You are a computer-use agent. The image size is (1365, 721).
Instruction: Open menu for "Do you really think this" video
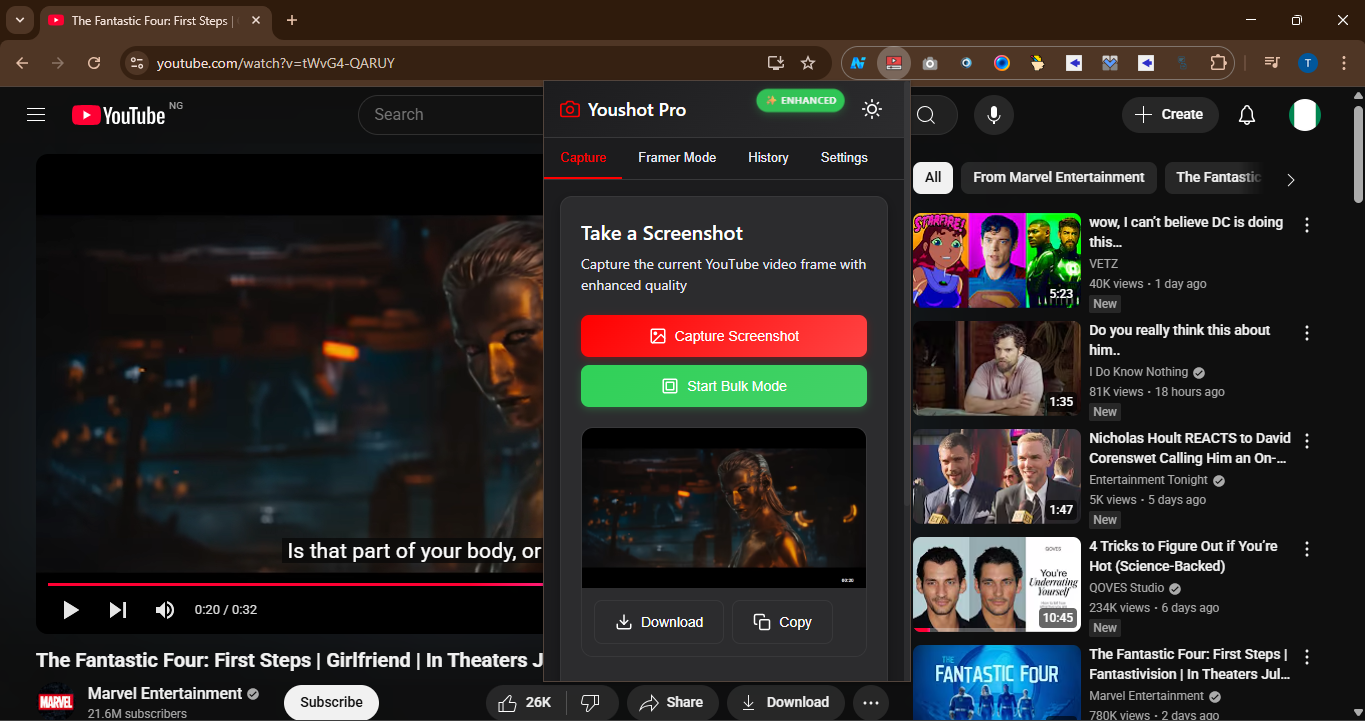(1307, 332)
